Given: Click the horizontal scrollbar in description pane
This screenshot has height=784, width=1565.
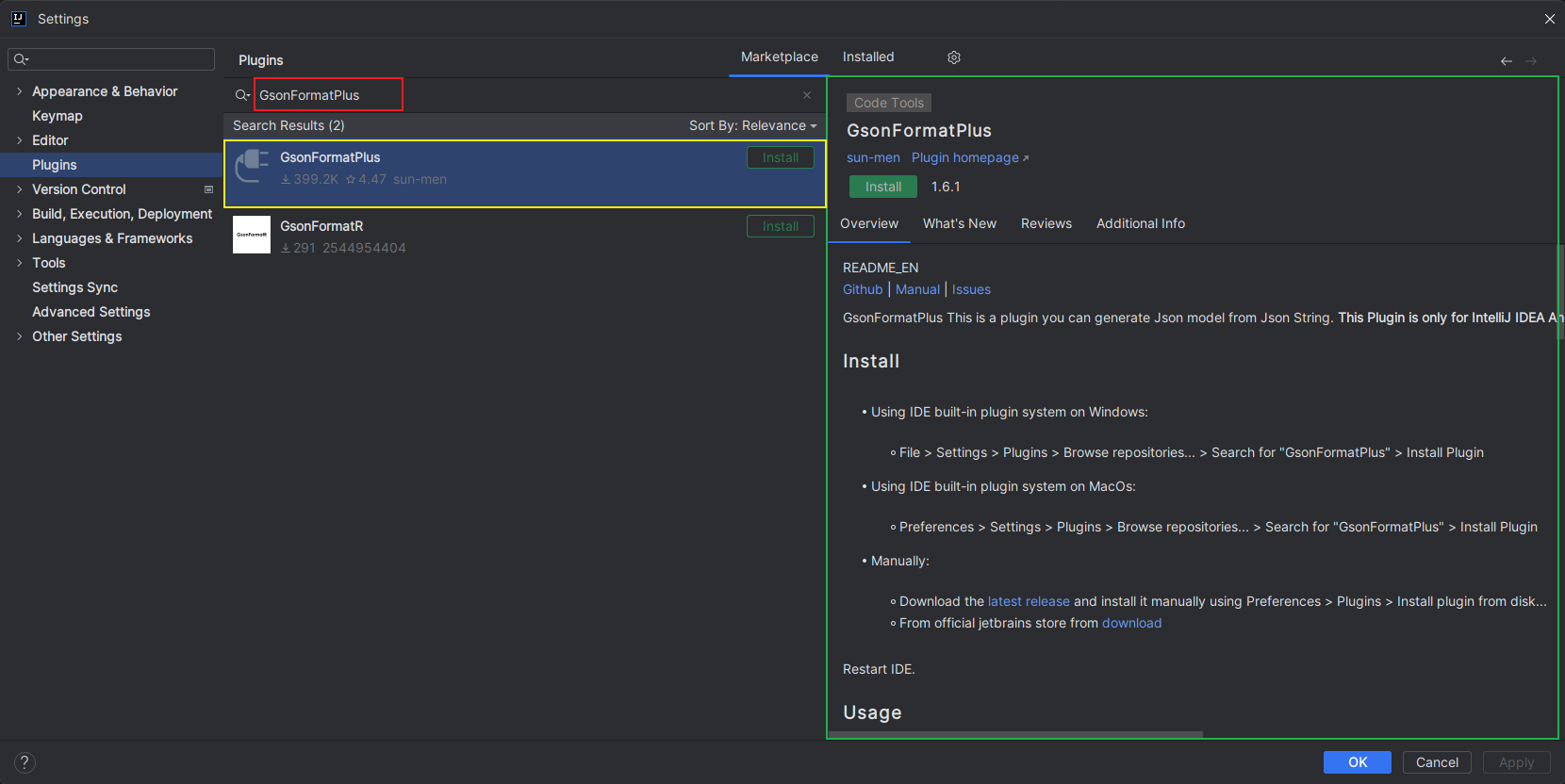Looking at the screenshot, I should pos(1015,734).
